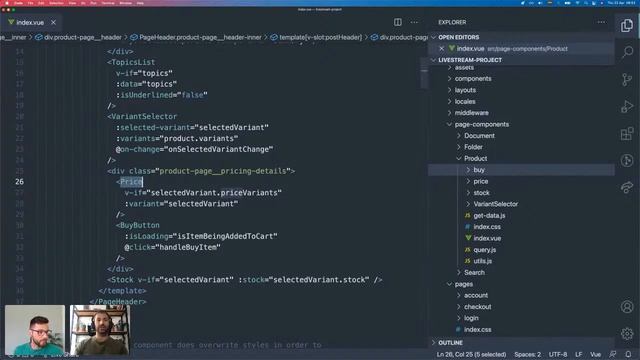Expand the price folder

pyautogui.click(x=480, y=181)
